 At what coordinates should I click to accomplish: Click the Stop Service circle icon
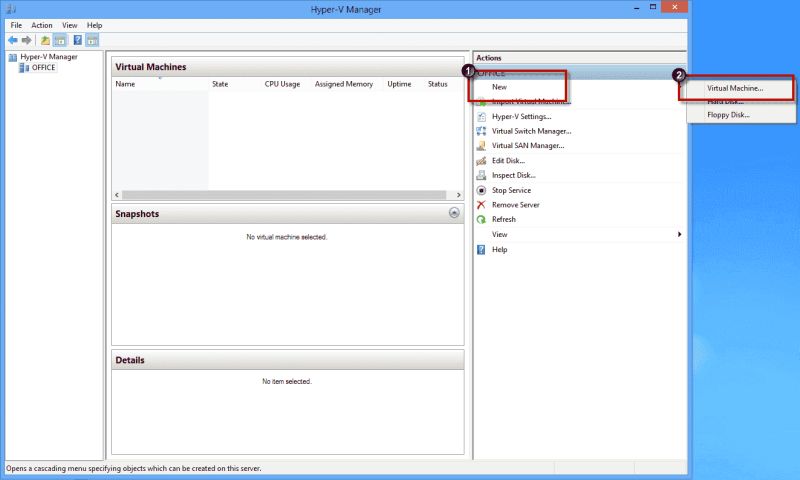coord(481,190)
